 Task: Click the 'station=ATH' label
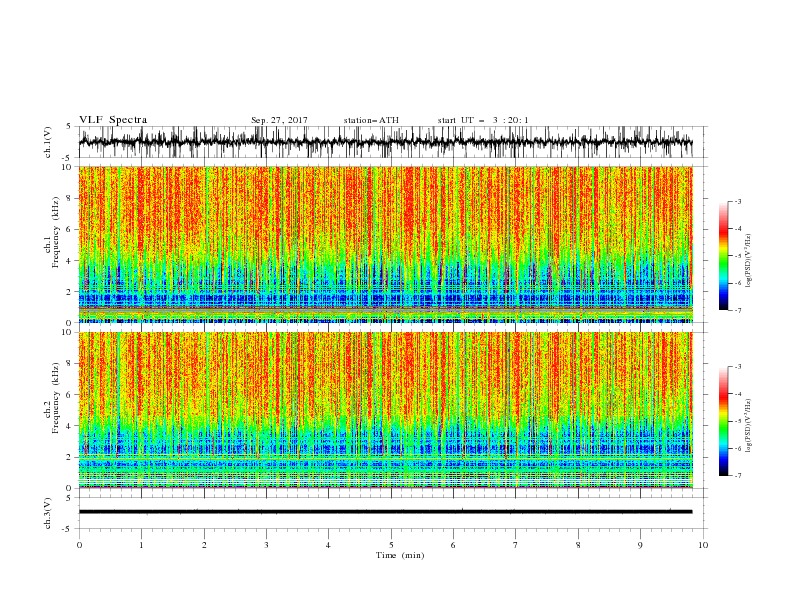coord(371,120)
